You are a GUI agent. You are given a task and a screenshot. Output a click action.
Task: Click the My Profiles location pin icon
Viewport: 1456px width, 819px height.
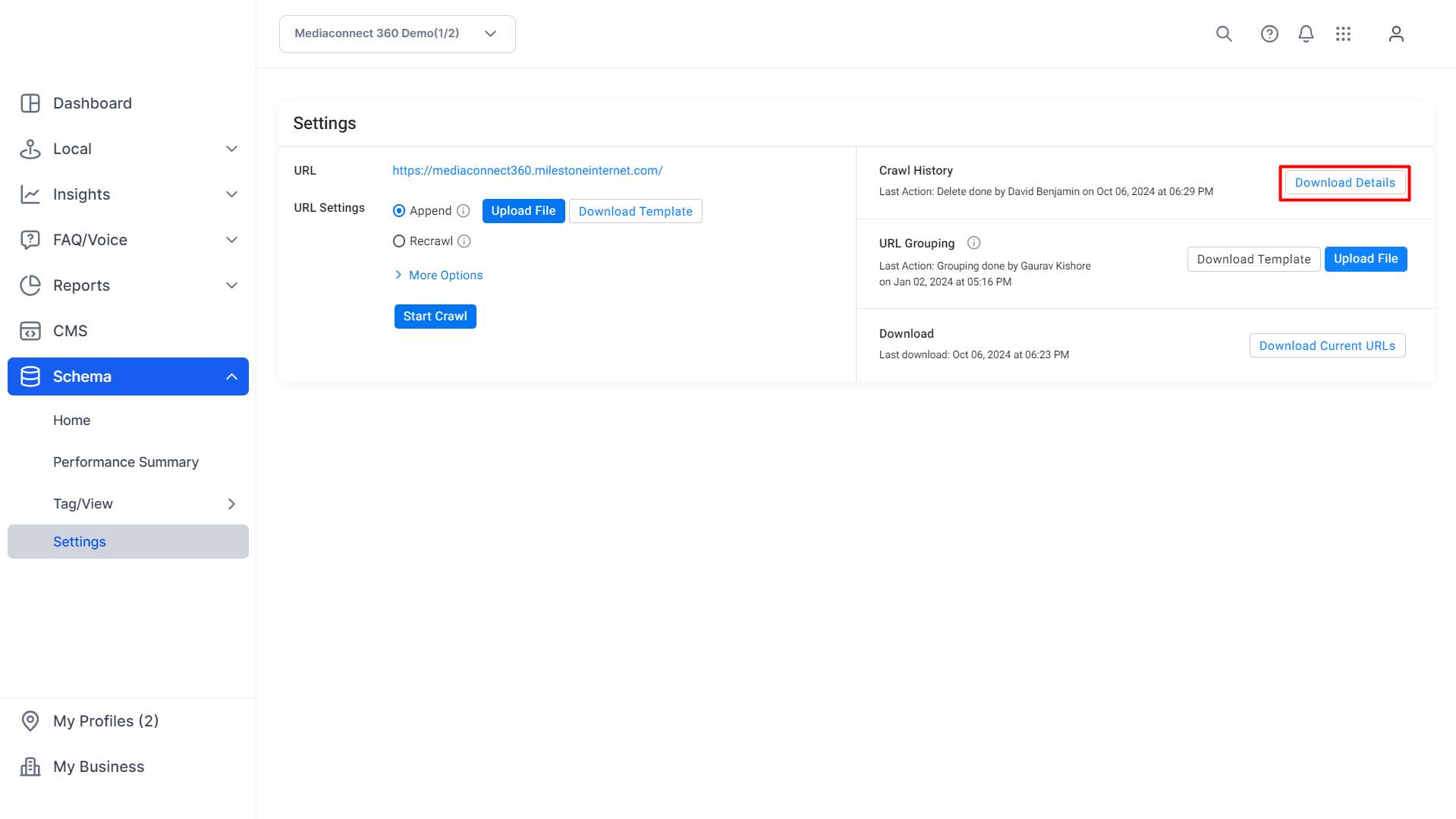pos(30,721)
